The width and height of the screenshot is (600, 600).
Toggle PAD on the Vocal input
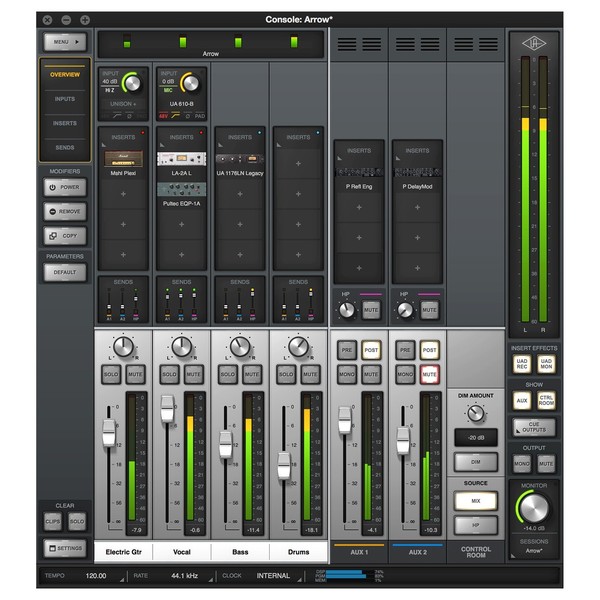[x=200, y=116]
